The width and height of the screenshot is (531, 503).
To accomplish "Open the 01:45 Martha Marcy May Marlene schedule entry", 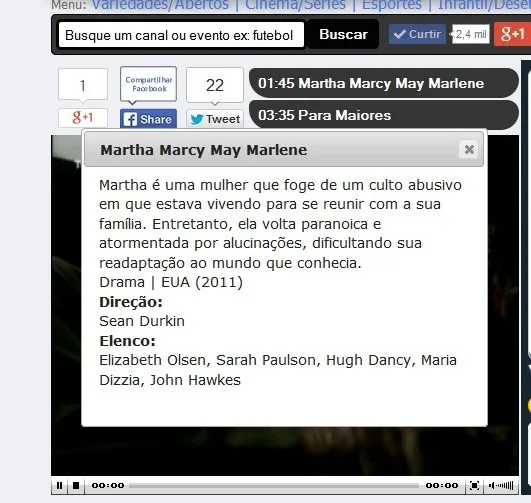I will [384, 83].
